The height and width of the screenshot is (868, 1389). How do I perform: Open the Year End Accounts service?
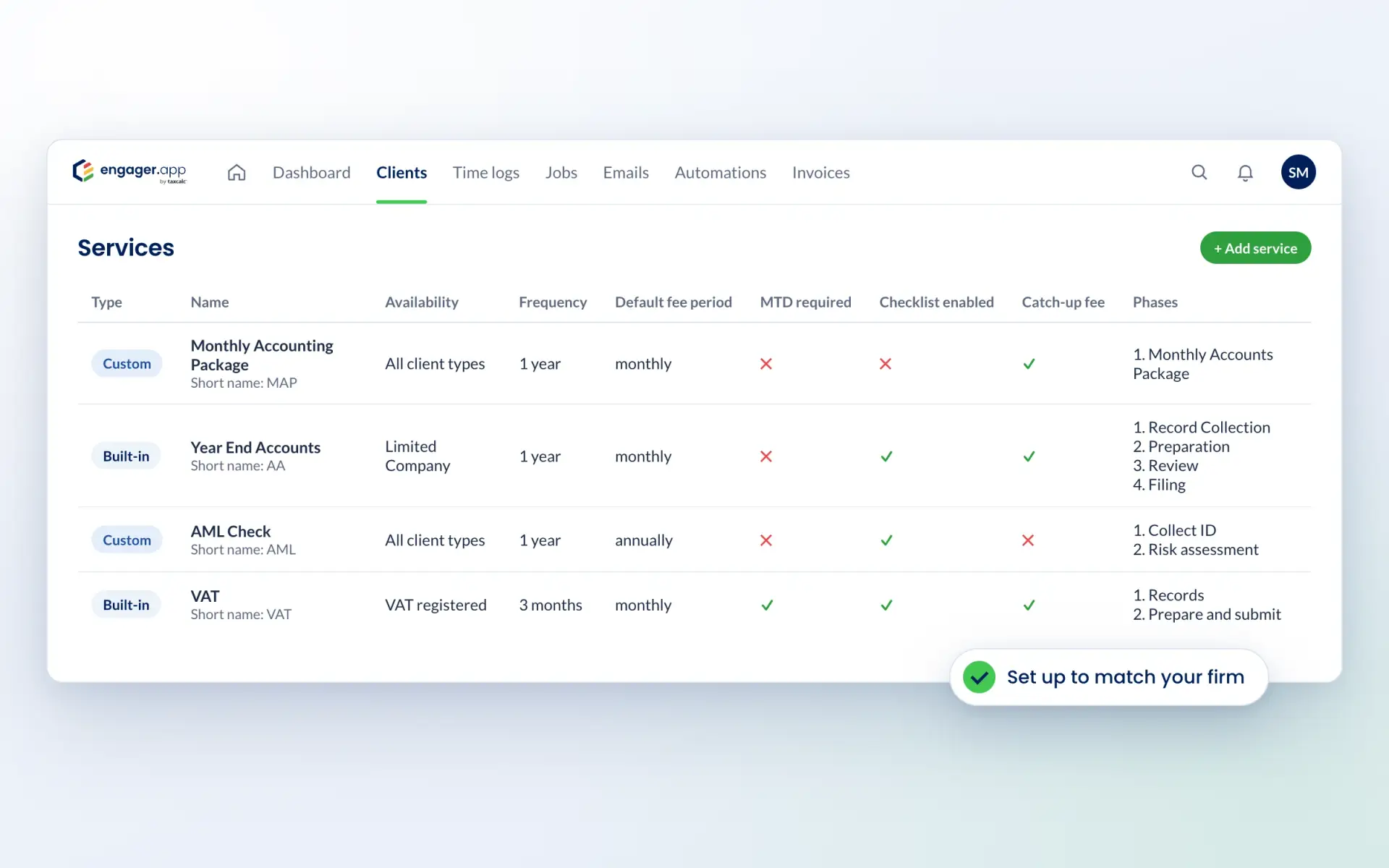coord(255,448)
